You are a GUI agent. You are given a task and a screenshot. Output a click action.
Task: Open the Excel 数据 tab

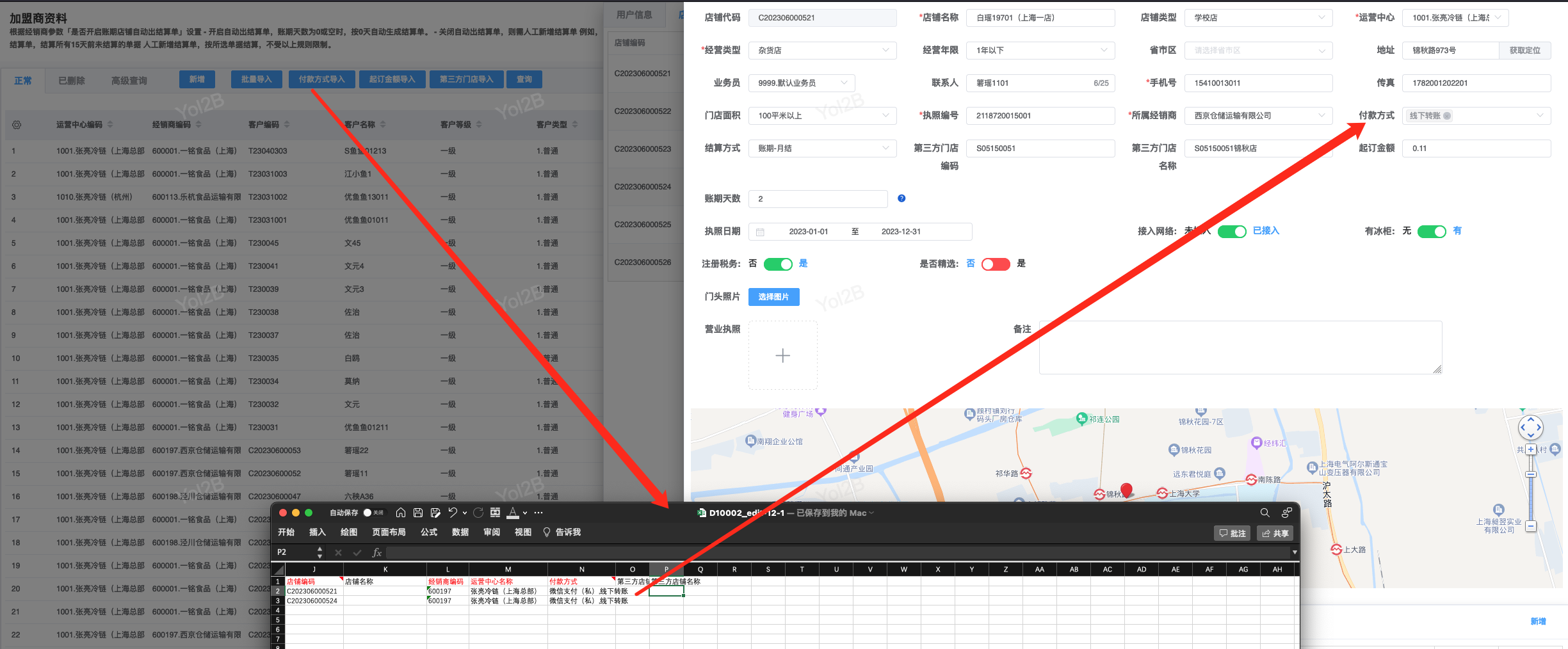click(460, 533)
